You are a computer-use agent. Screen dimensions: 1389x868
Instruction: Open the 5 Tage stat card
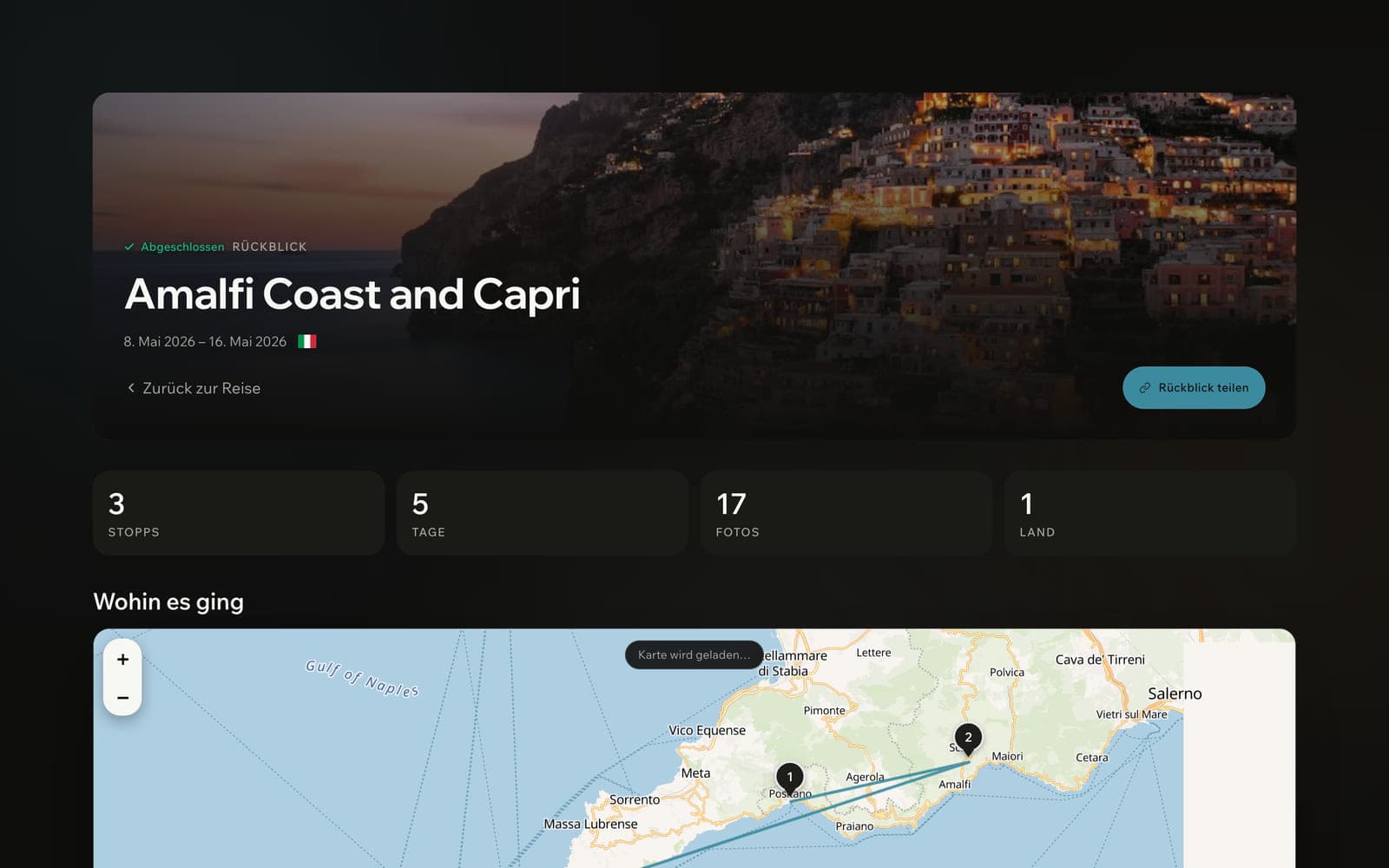coord(543,513)
